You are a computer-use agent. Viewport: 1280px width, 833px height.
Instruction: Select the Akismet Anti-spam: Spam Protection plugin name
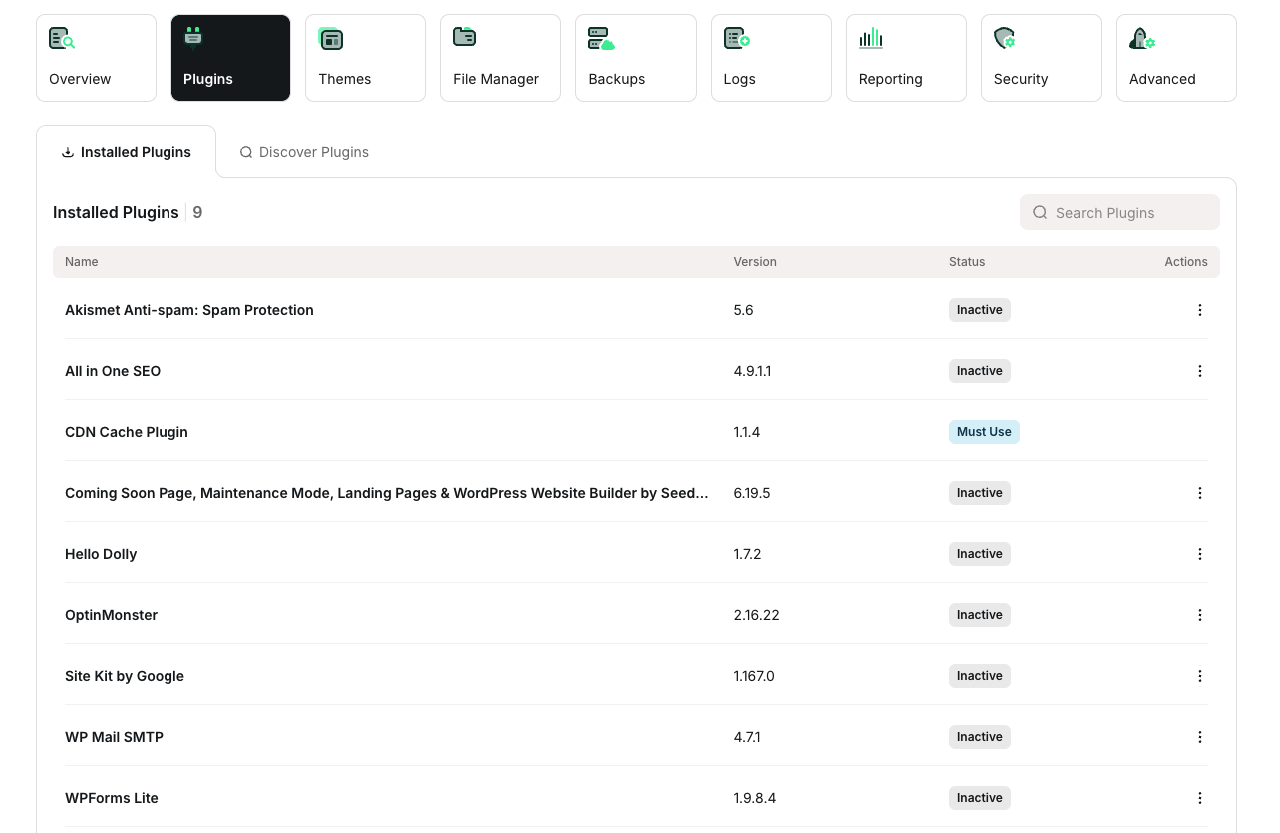189,310
